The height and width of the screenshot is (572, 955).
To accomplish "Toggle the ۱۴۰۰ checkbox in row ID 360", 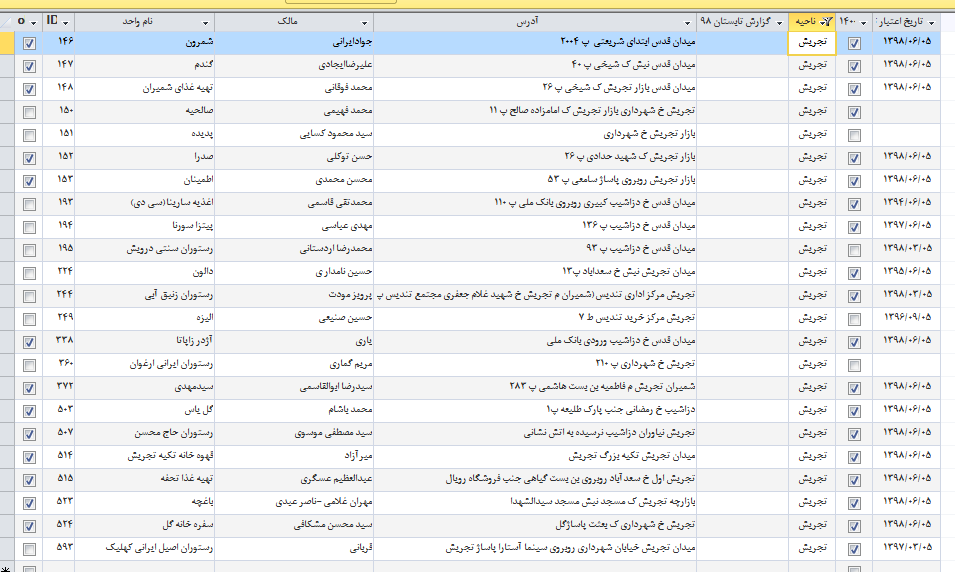I will click(854, 365).
